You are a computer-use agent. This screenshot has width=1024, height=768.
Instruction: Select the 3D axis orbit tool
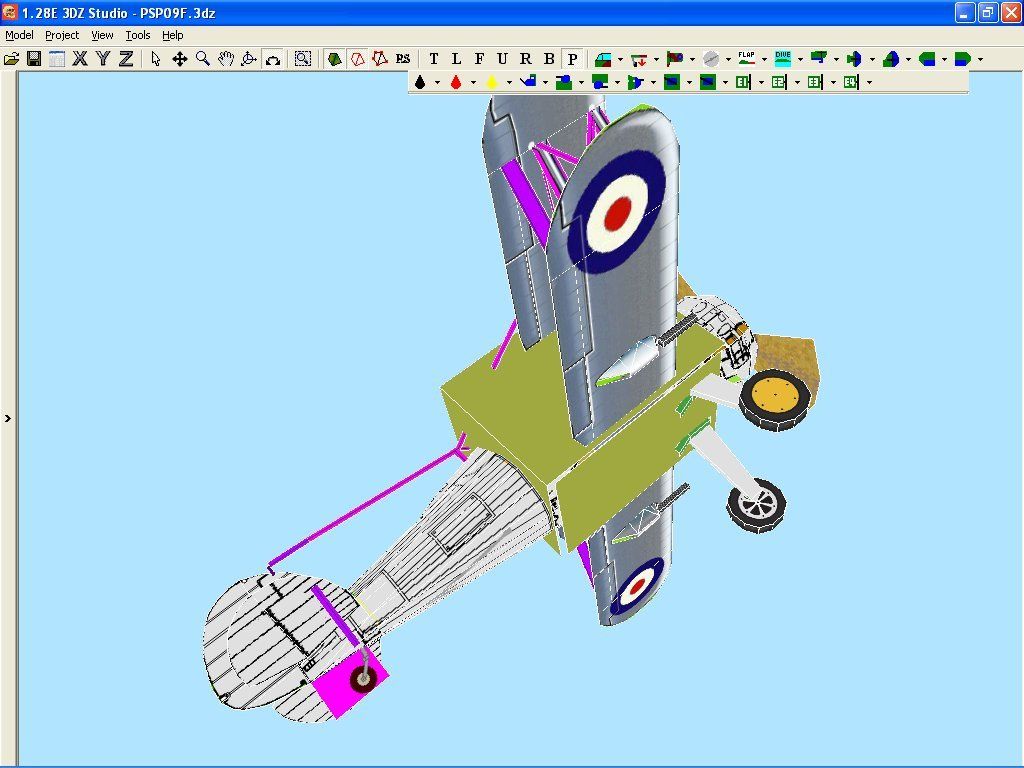click(x=249, y=59)
